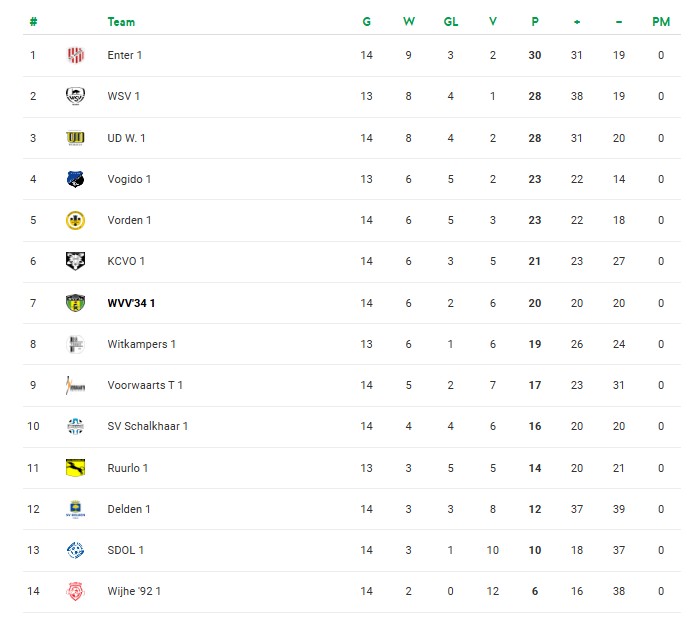This screenshot has width=691, height=636.
Task: Click the SDOL 1 blue logo
Action: [x=75, y=550]
